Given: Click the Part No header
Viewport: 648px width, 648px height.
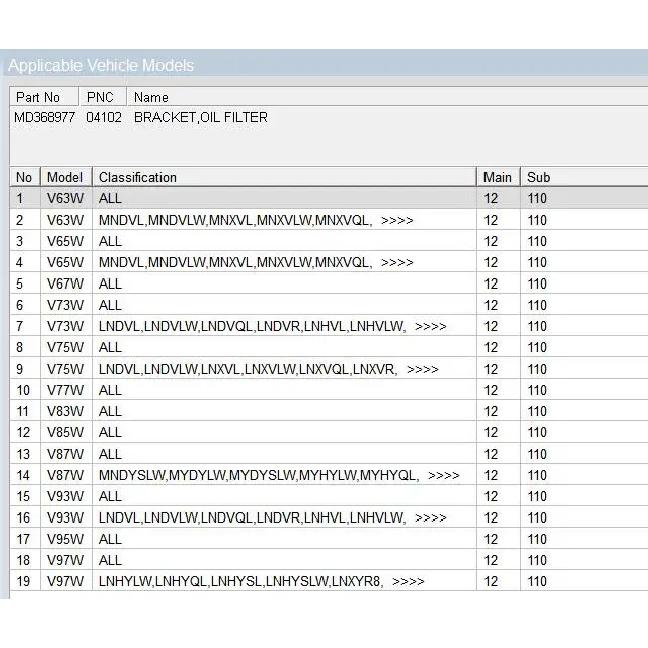Looking at the screenshot, I should (44, 97).
